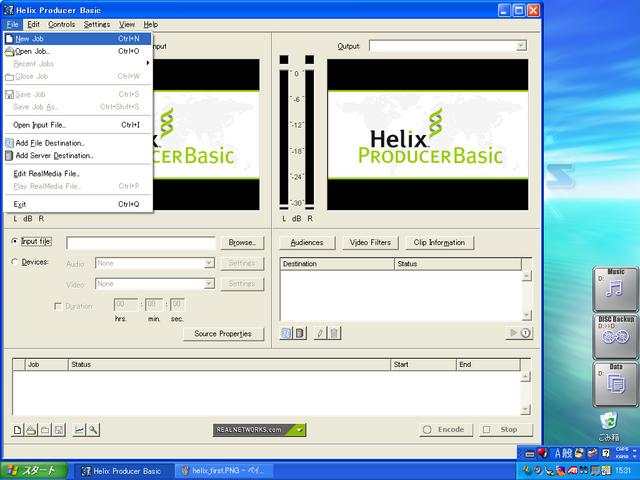Click the add file destination icon below destination list

click(286, 333)
